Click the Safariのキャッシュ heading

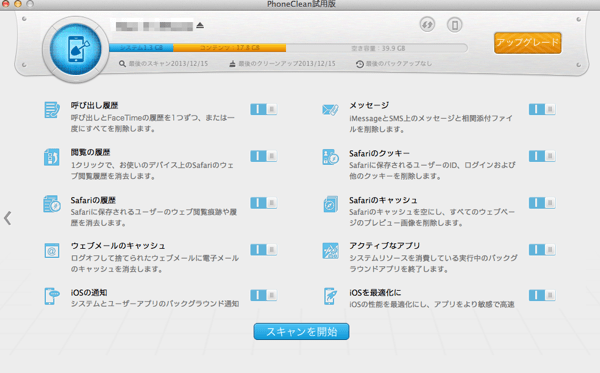383,200
